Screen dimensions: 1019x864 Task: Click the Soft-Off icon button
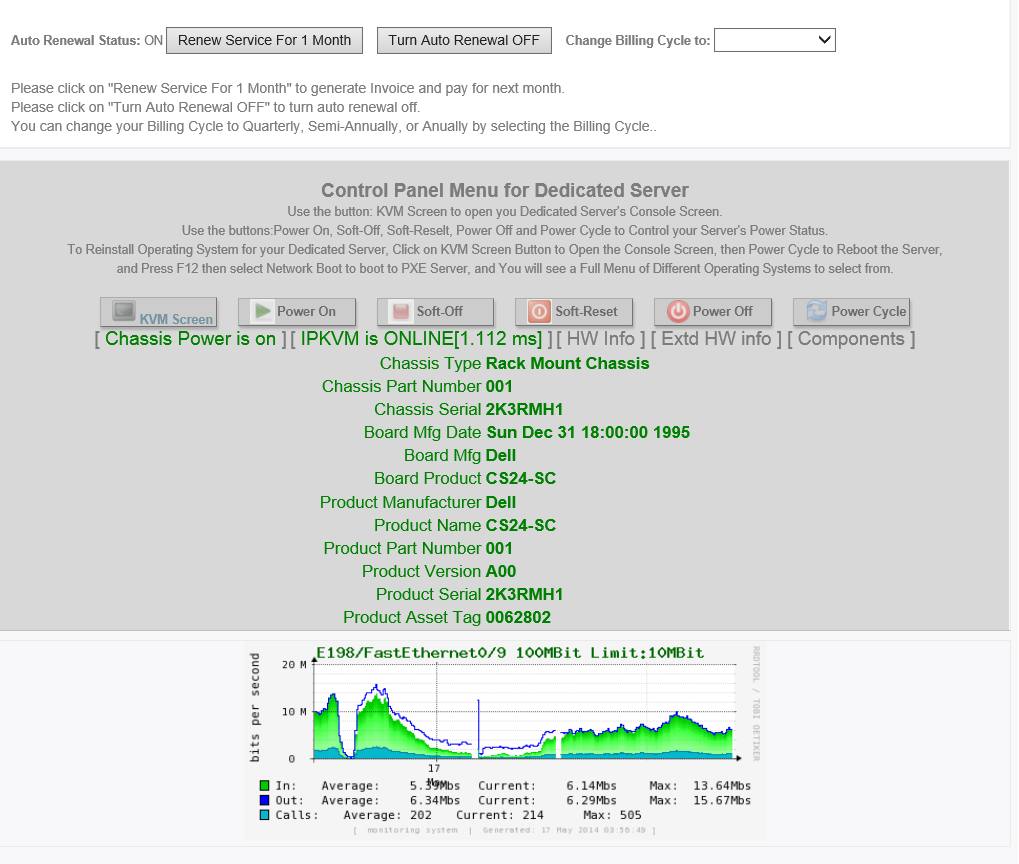[401, 312]
